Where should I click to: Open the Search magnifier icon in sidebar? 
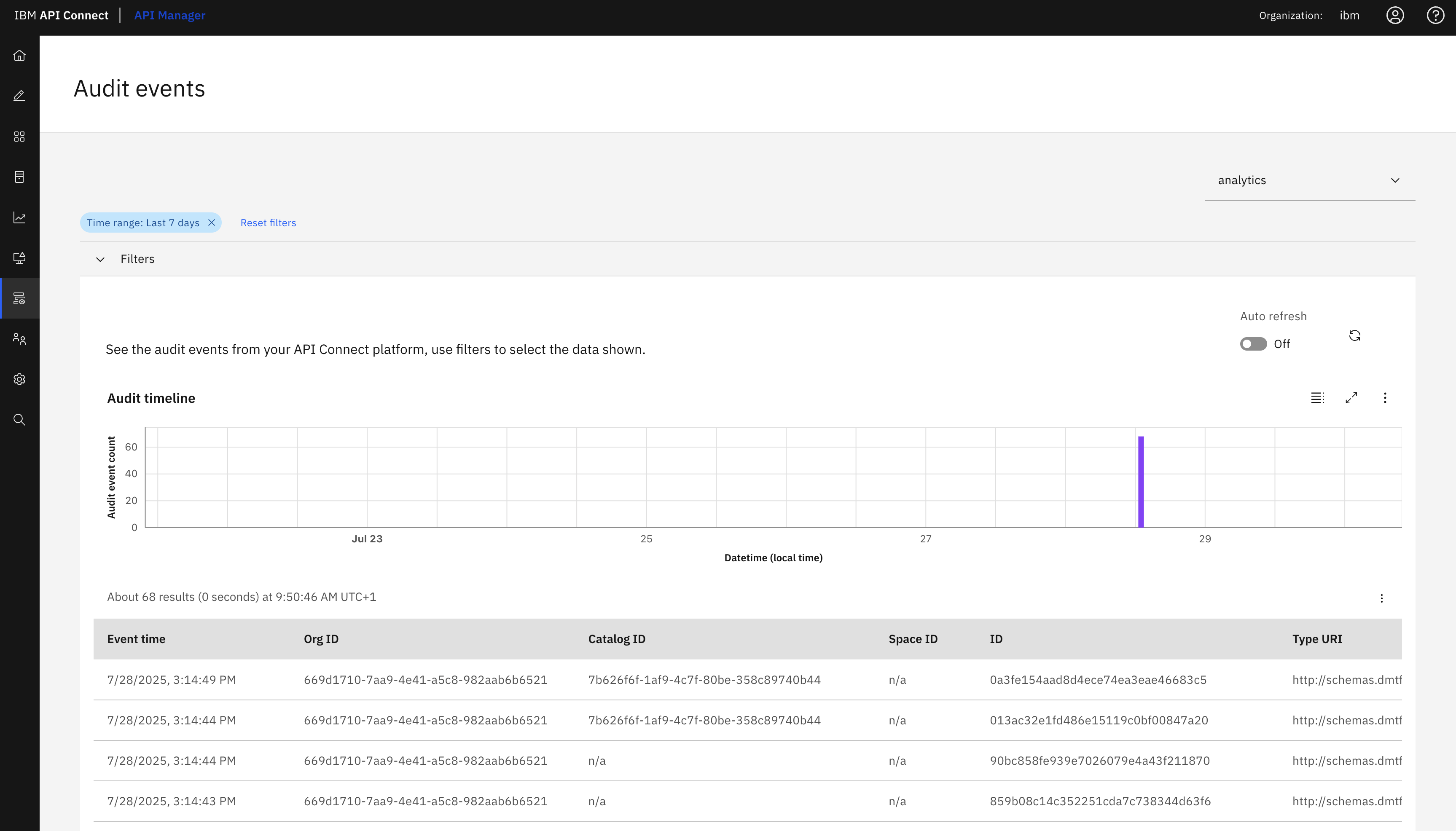(x=19, y=420)
